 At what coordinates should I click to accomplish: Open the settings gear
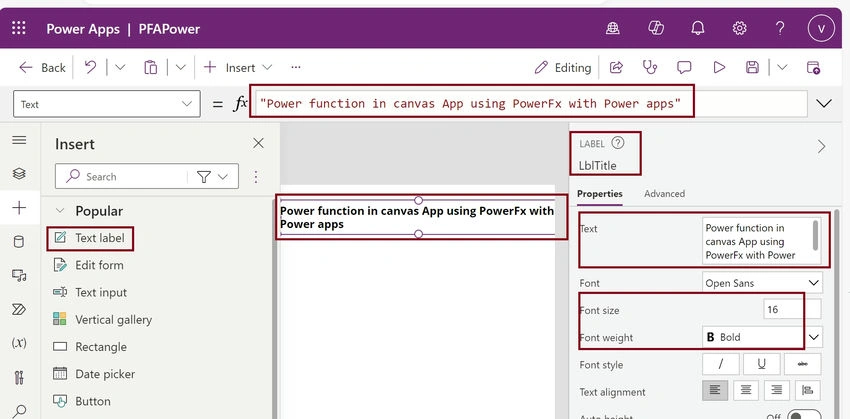(739, 28)
